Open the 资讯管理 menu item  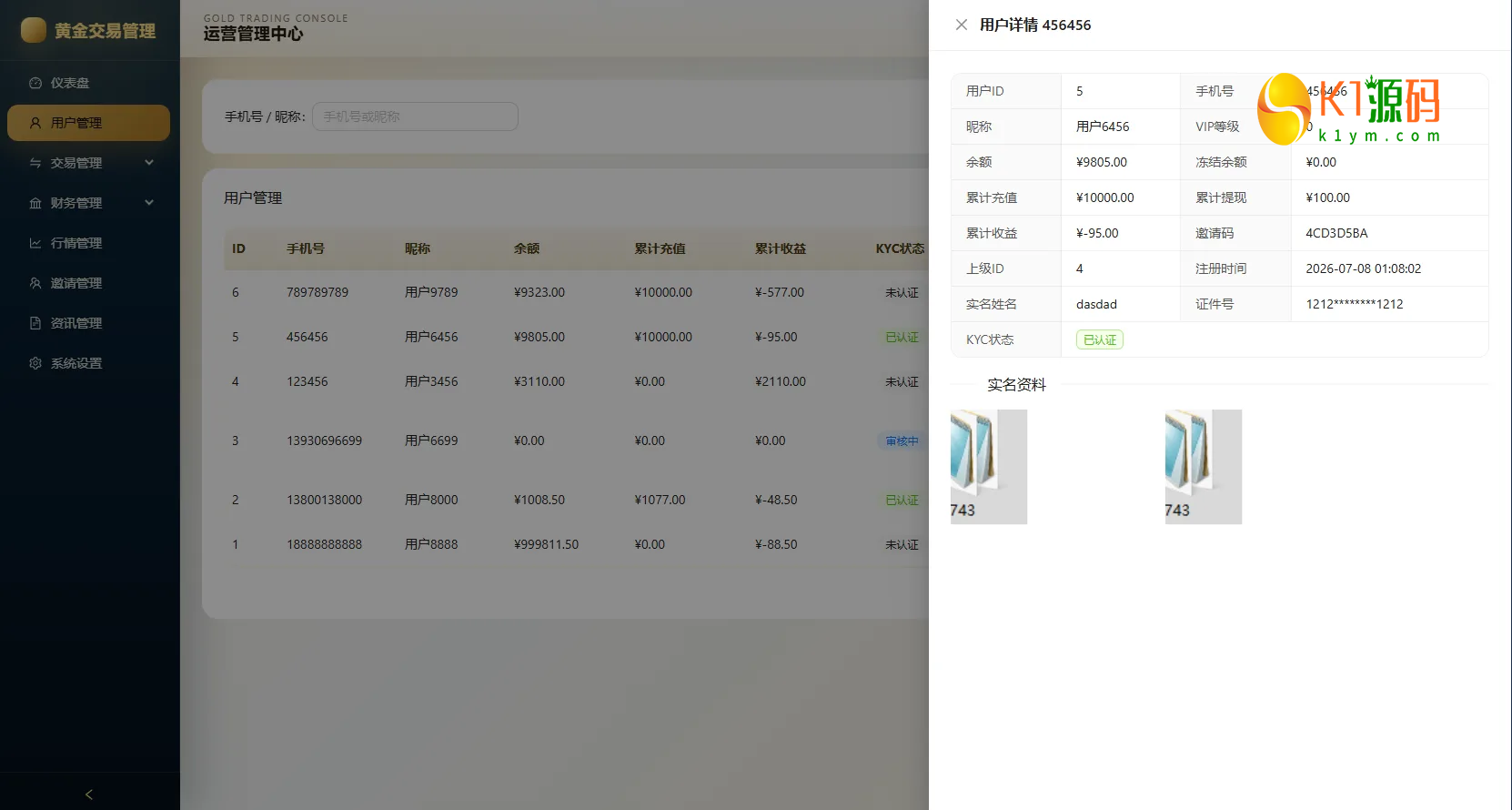click(x=88, y=323)
